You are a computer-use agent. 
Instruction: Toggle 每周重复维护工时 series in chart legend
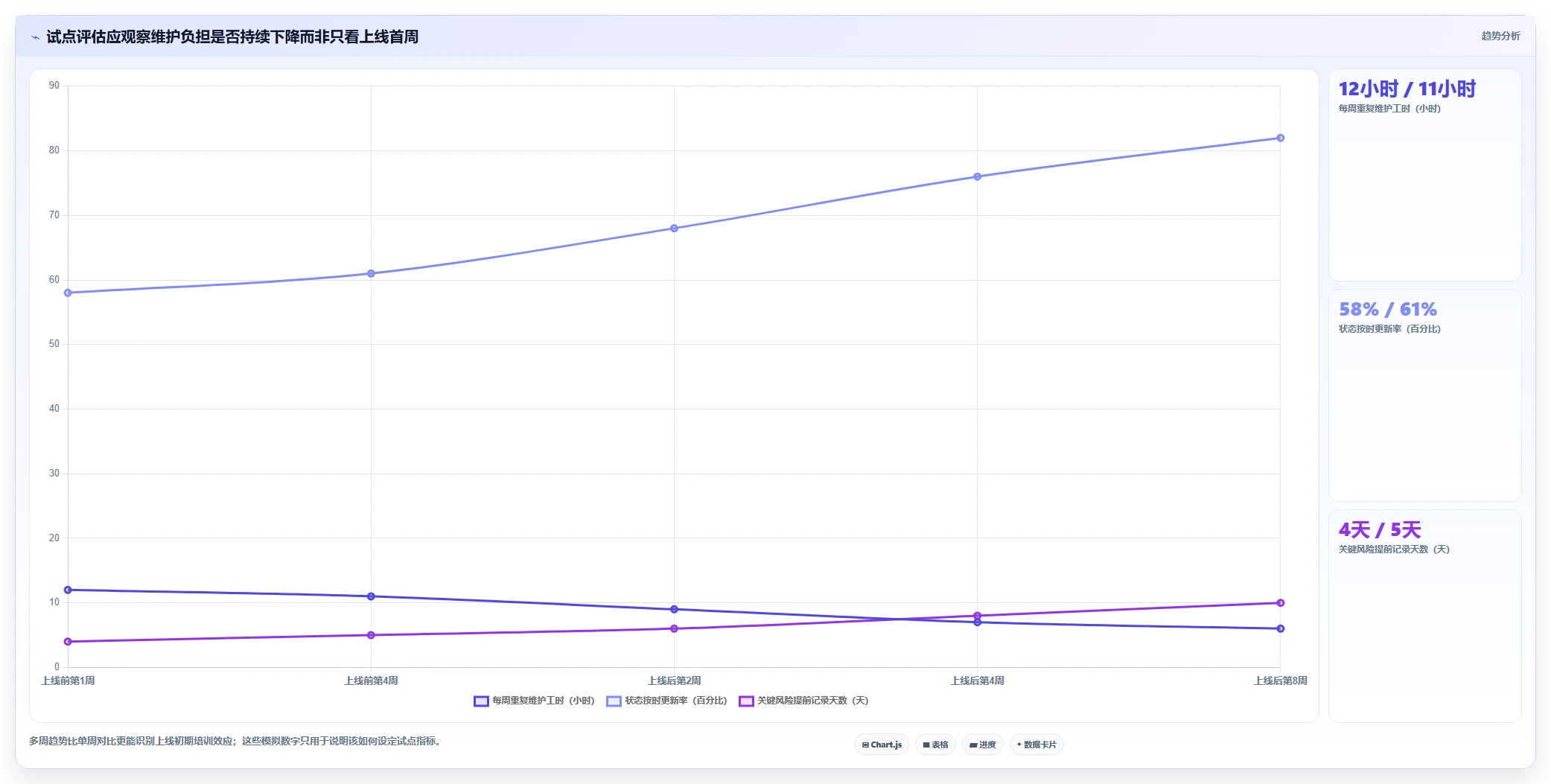click(534, 701)
